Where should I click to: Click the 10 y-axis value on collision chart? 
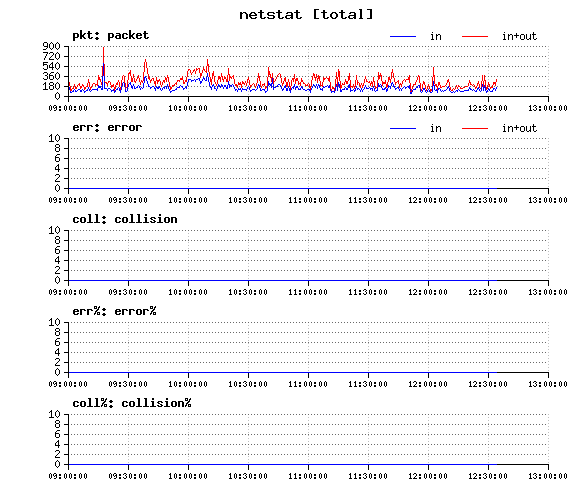tap(54, 230)
